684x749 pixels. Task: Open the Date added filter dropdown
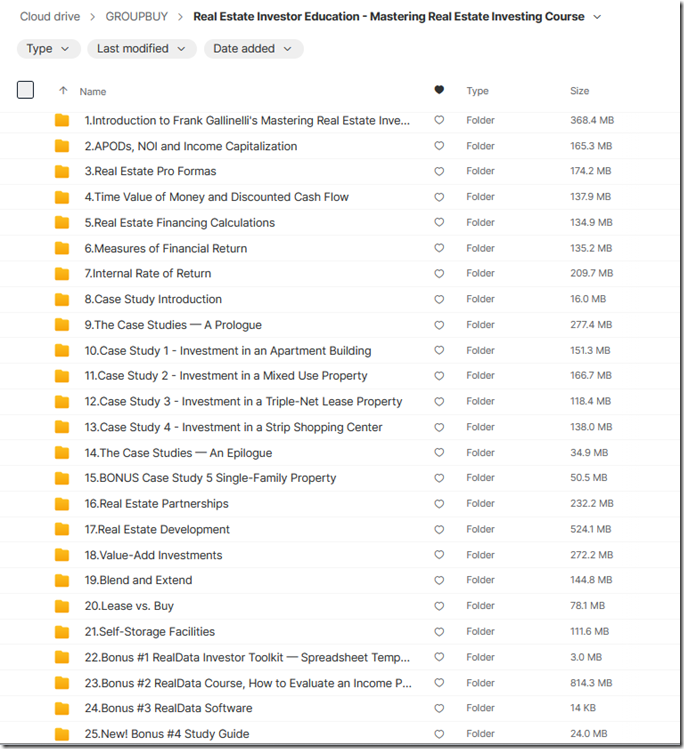click(x=253, y=49)
